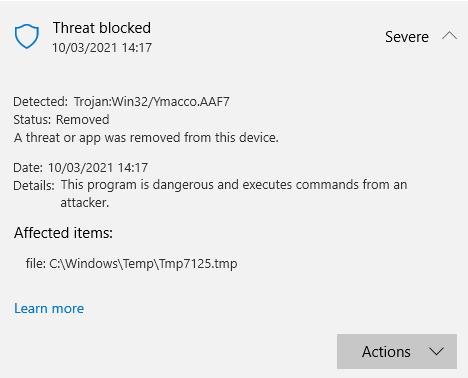
Task: Click the Detected: label
Action: (40, 102)
